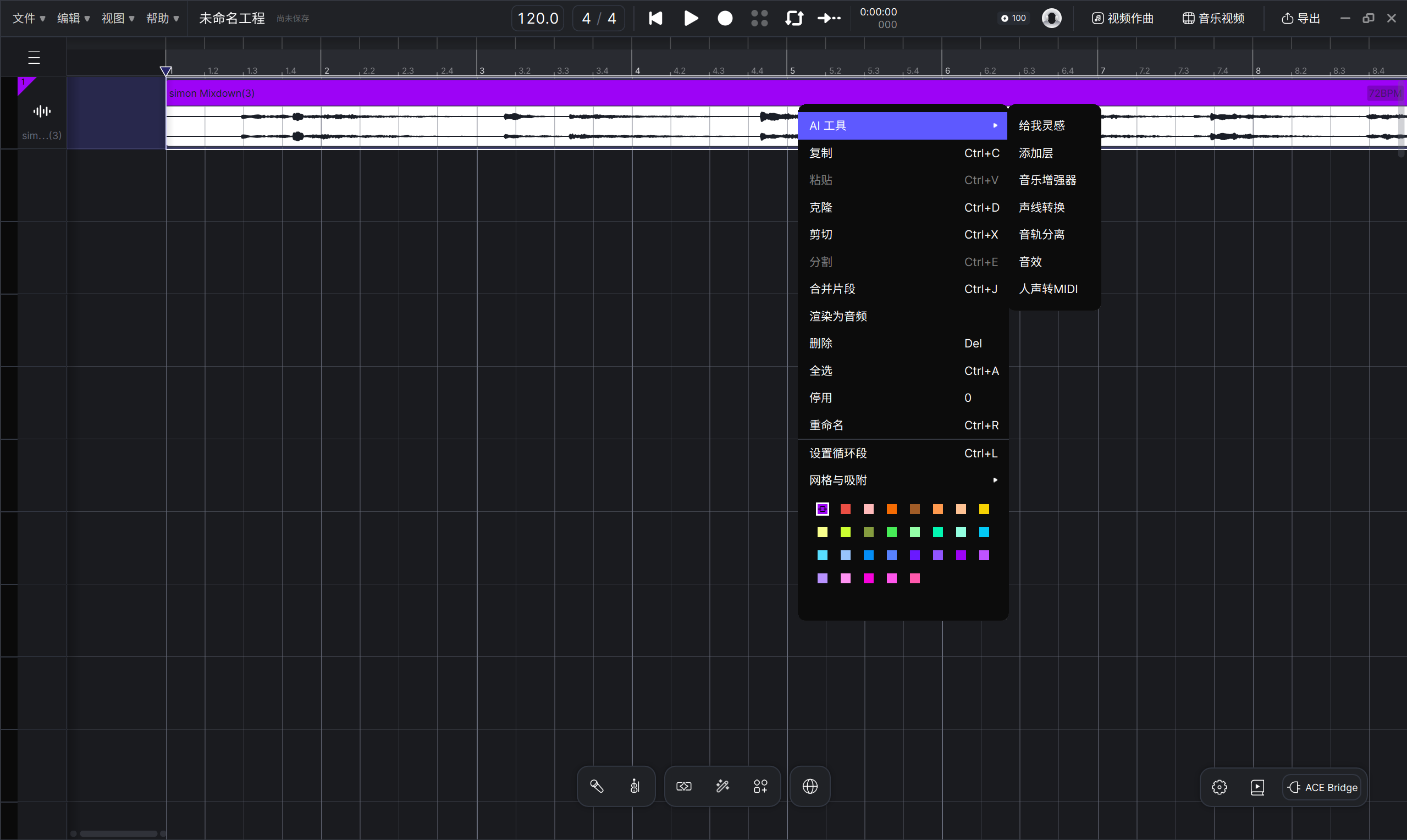Viewport: 1407px width, 840px height.
Task: Toggle the follow playhead arrow icon
Action: 829,18
